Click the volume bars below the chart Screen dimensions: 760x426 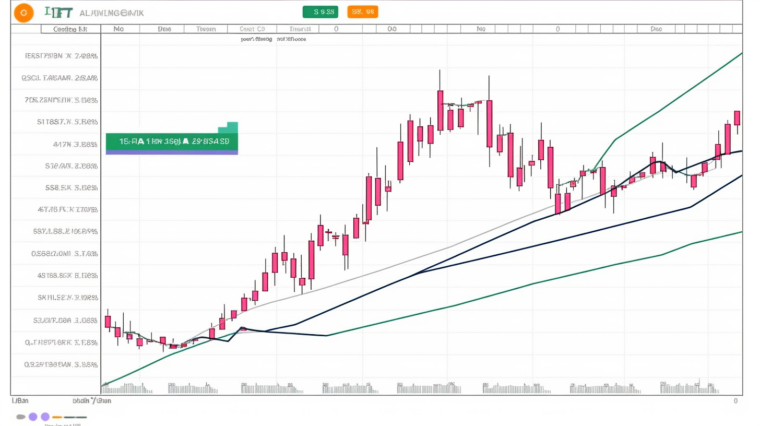pos(420,388)
